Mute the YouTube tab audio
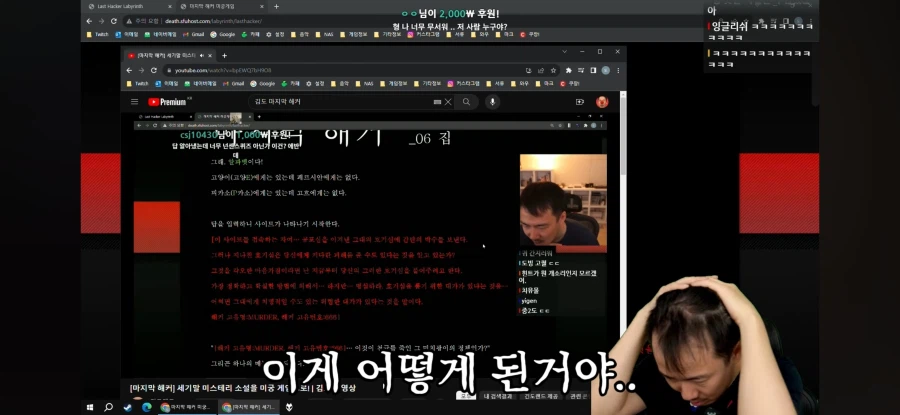This screenshot has width=900, height=415. (x=201, y=56)
